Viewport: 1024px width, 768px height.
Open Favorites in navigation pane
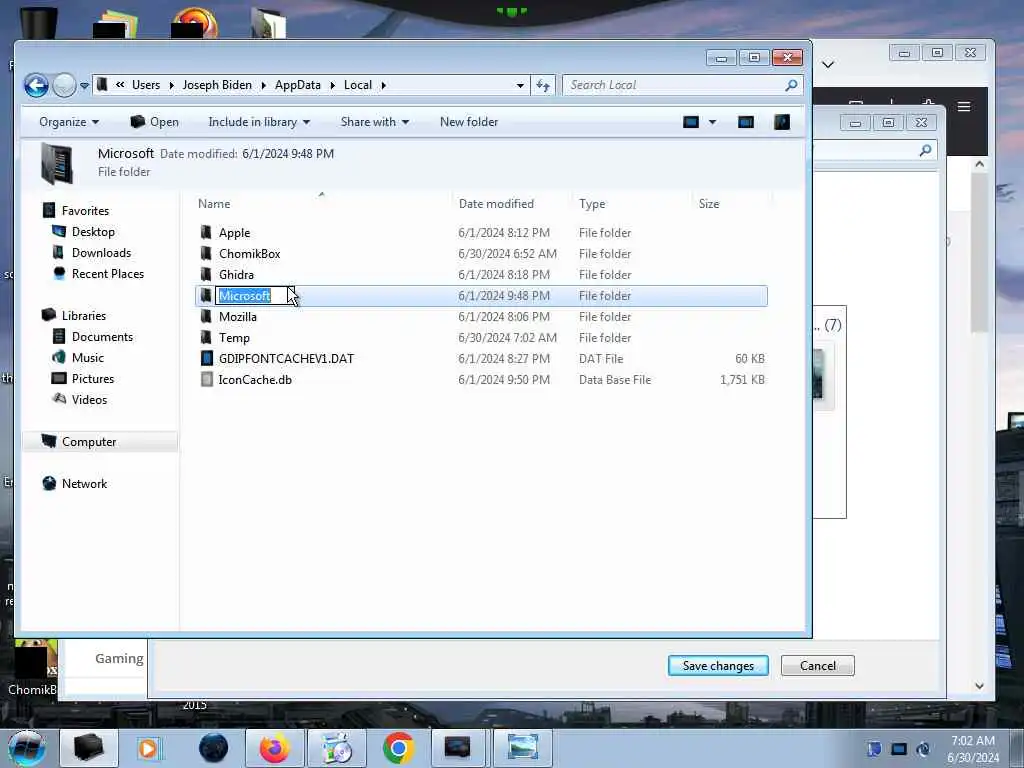[86, 211]
